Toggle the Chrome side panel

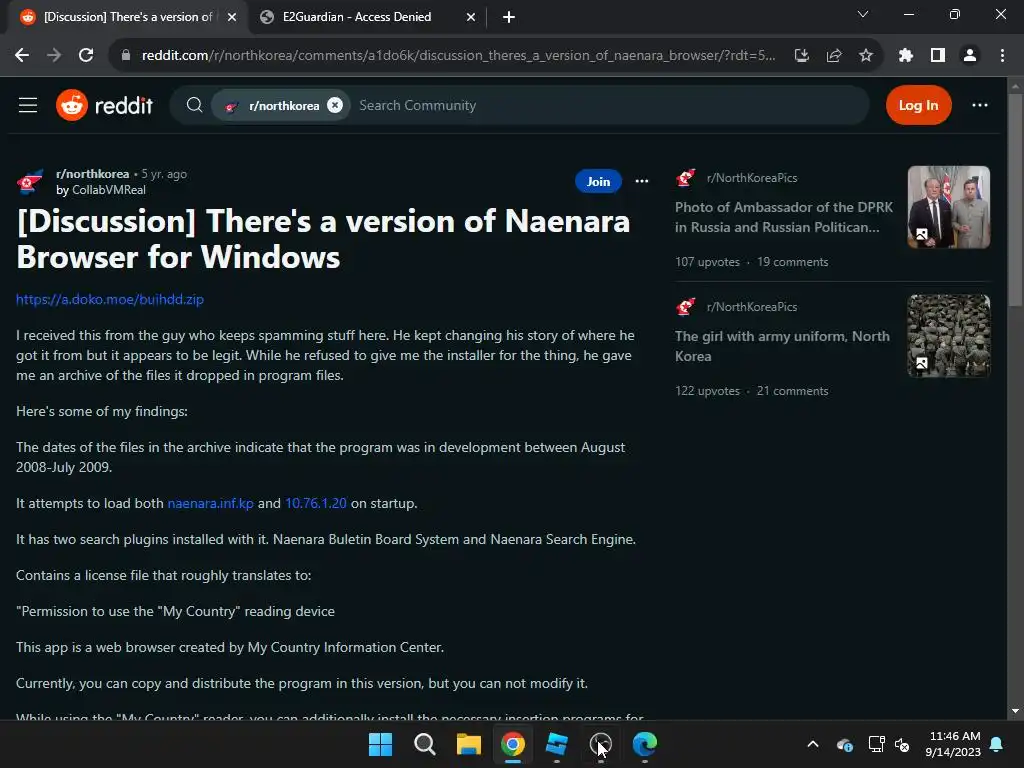coord(938,56)
